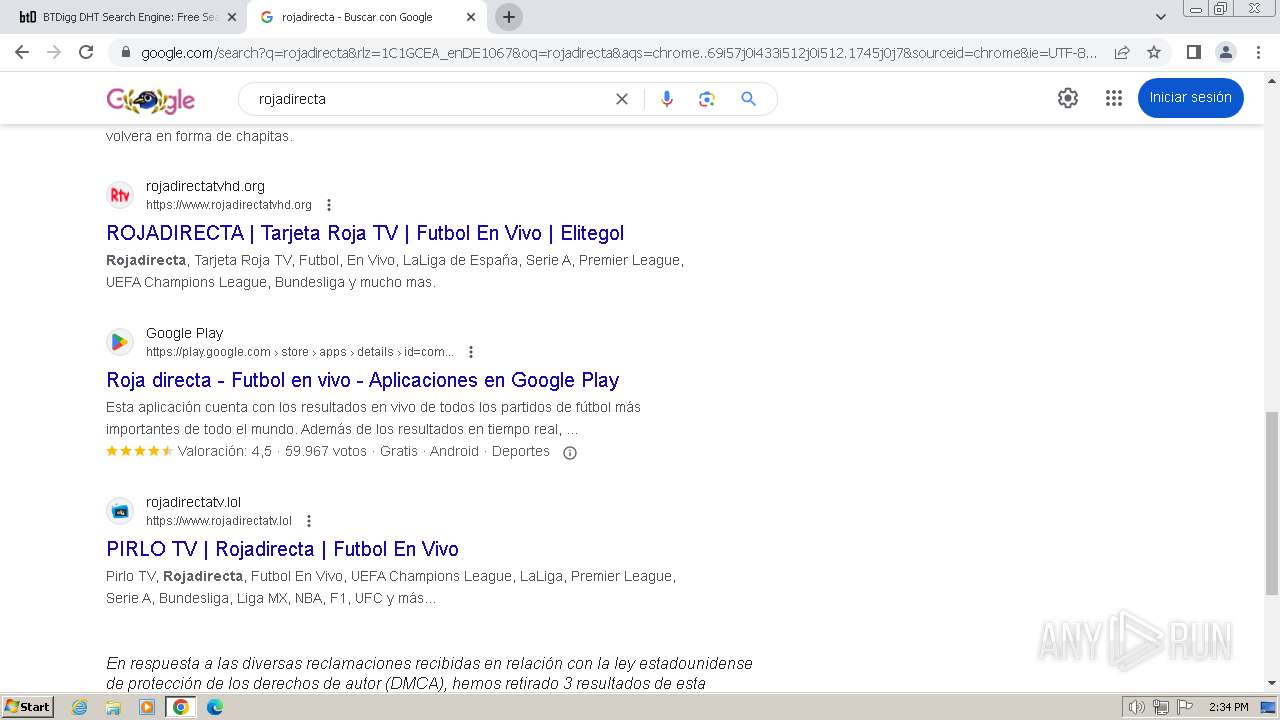Click the page vertical scrollbar thumb
The height and width of the screenshot is (720, 1280).
(1272, 502)
